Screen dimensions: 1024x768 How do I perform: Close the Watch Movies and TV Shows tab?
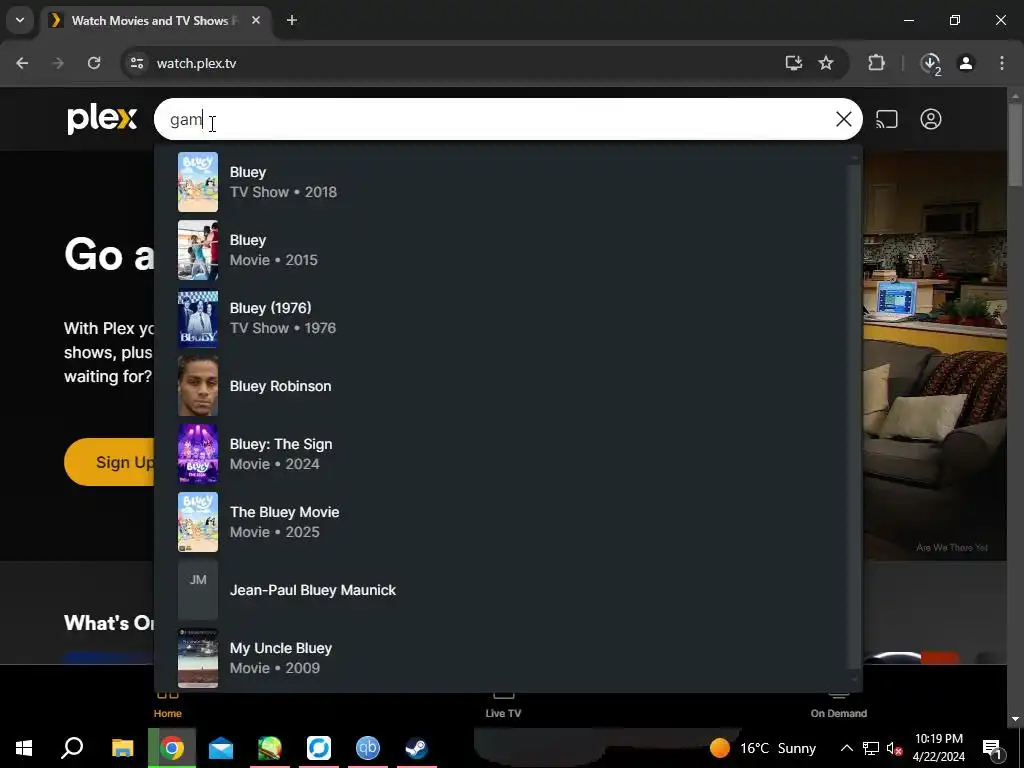(x=256, y=20)
